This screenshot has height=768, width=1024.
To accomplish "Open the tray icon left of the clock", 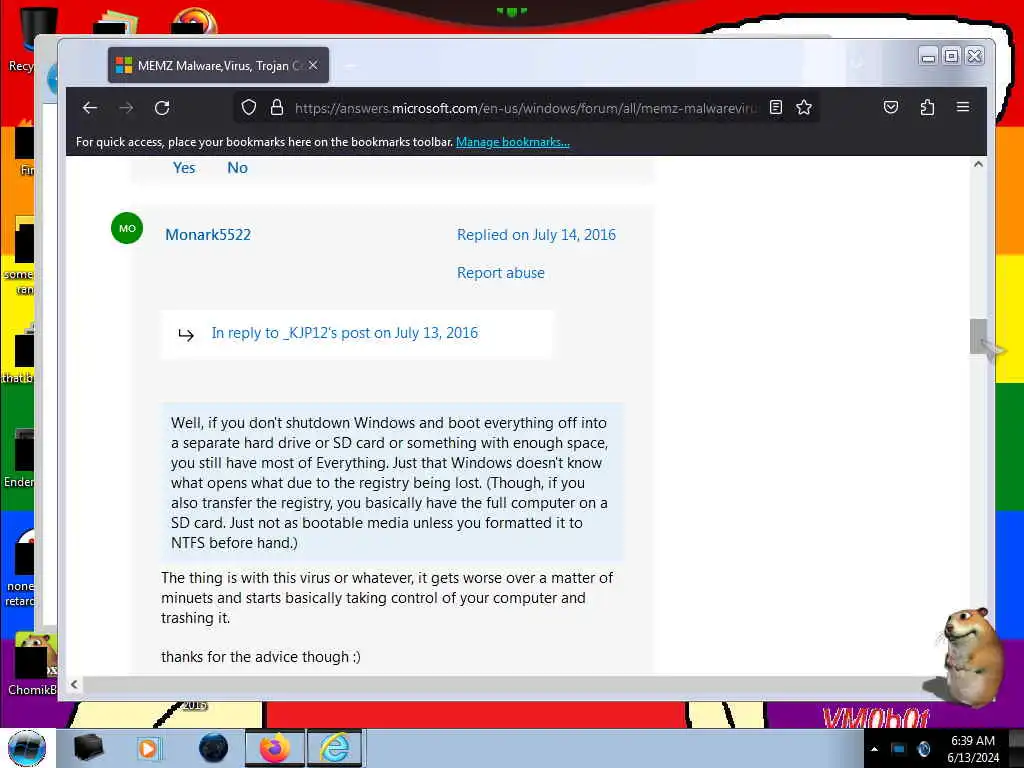I will tap(923, 749).
